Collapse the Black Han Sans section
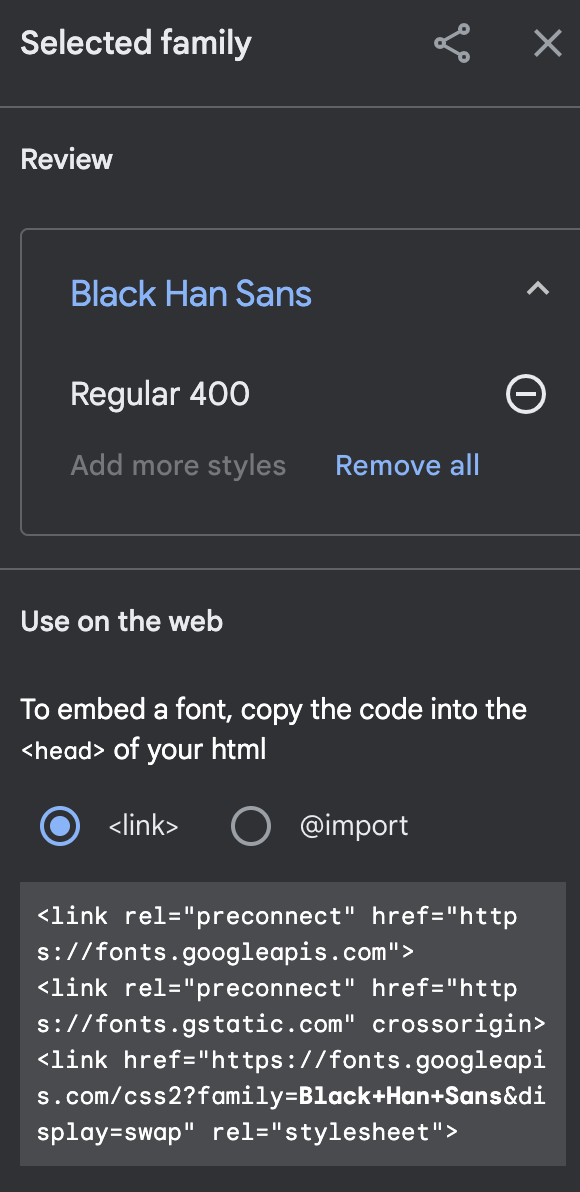 click(538, 289)
